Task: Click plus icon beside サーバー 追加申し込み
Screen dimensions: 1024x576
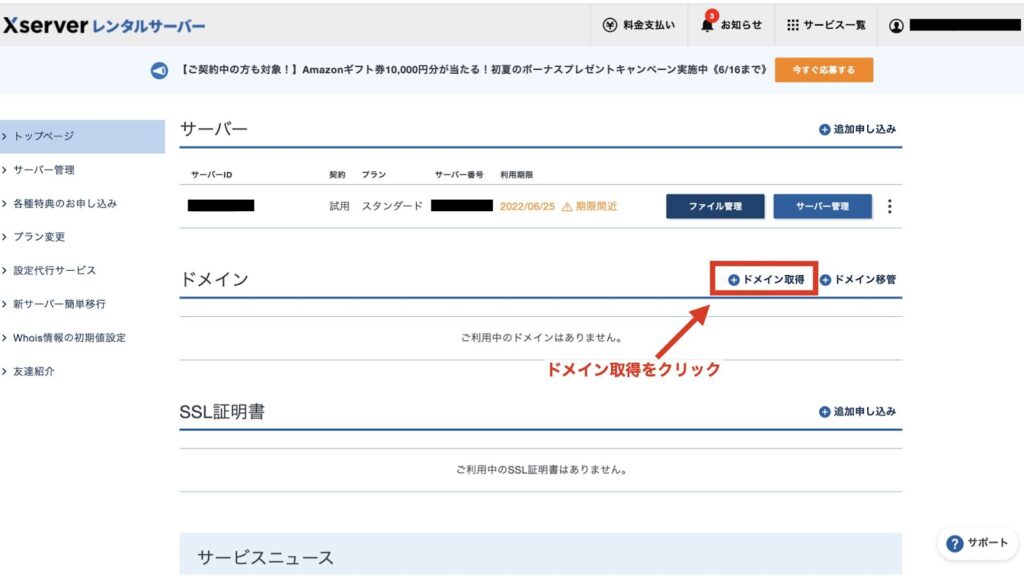Action: tap(824, 129)
